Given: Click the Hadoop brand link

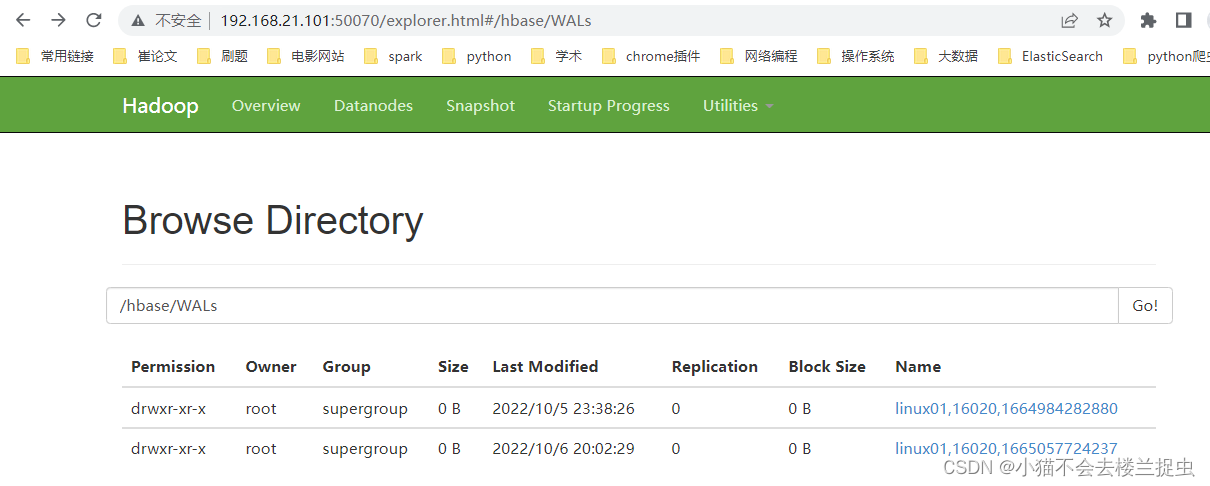Looking at the screenshot, I should (x=160, y=105).
